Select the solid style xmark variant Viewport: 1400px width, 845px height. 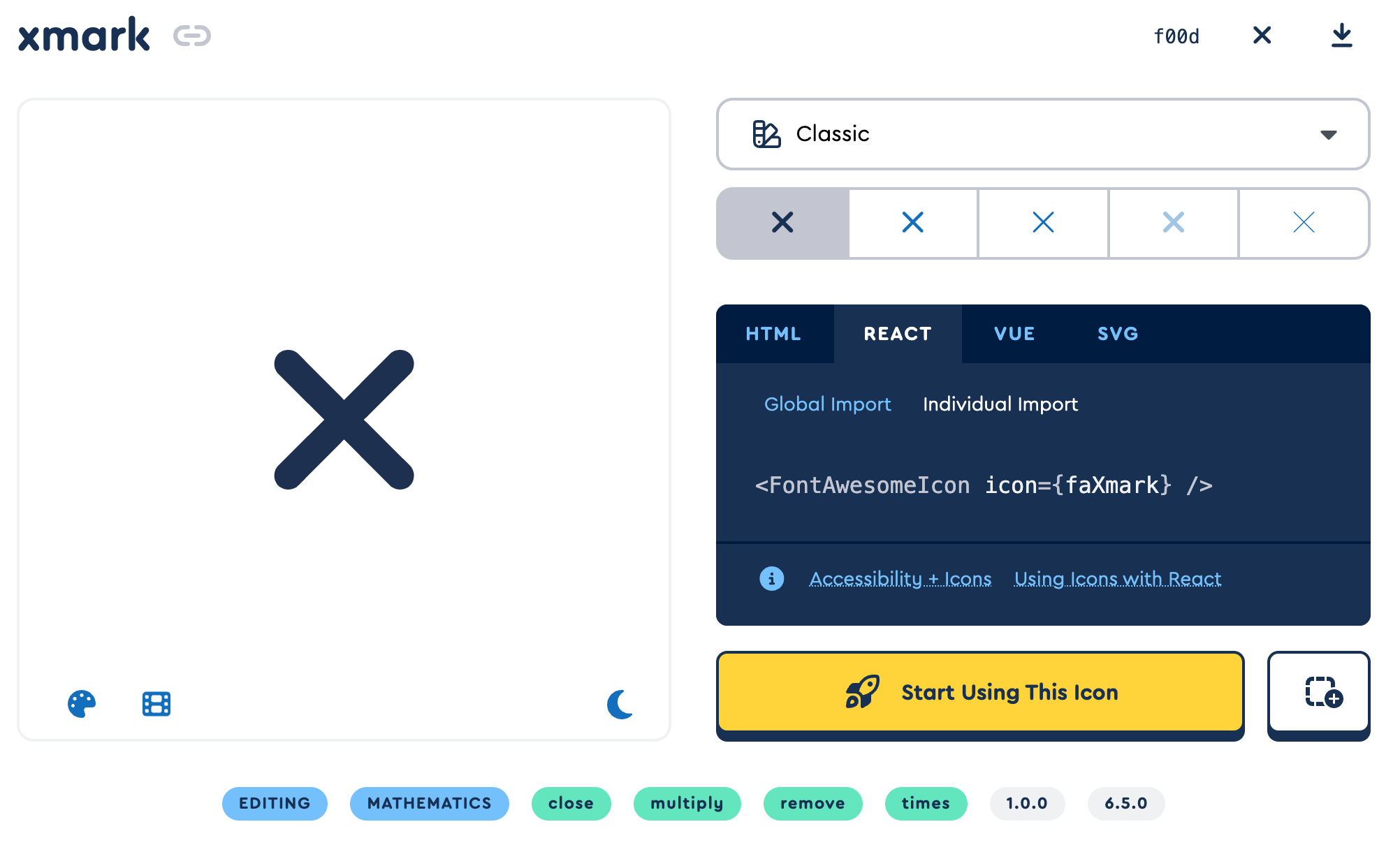782,223
